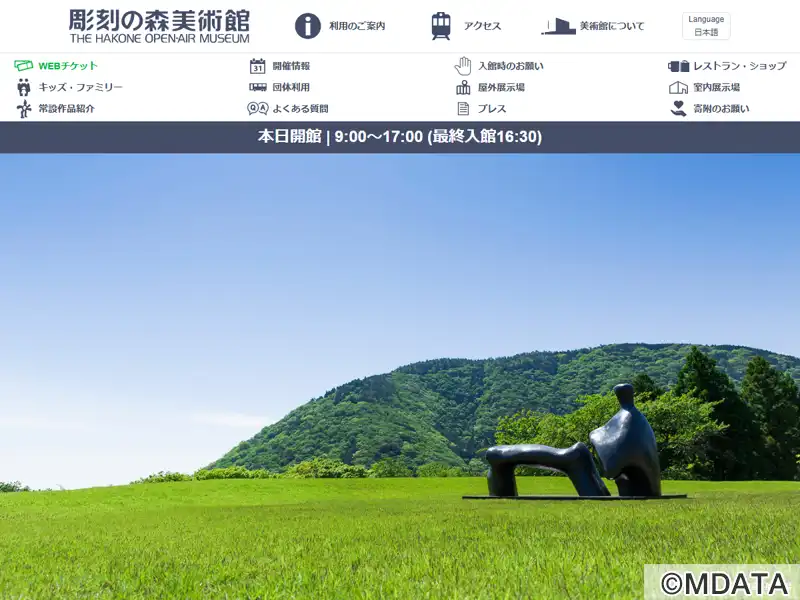The image size is (800, 600).
Task: Open the 利用のご案内 link
Action: (357, 26)
